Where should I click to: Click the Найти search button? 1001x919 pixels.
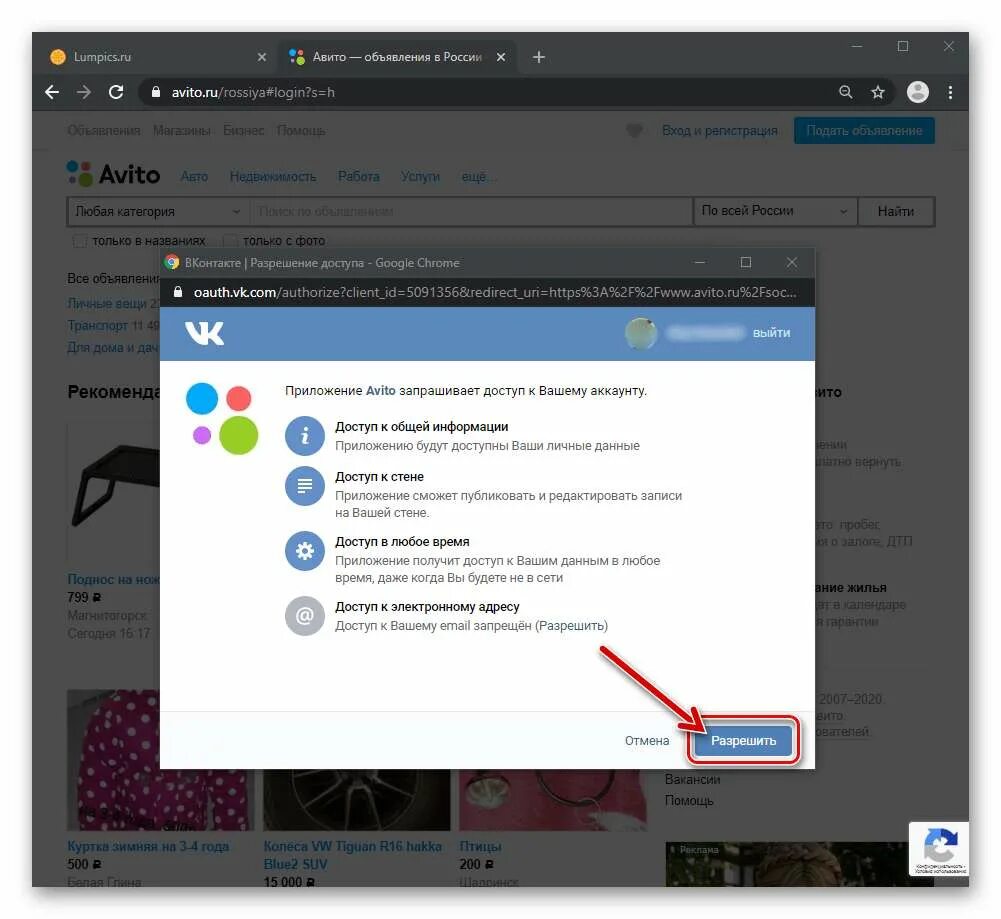(x=896, y=211)
